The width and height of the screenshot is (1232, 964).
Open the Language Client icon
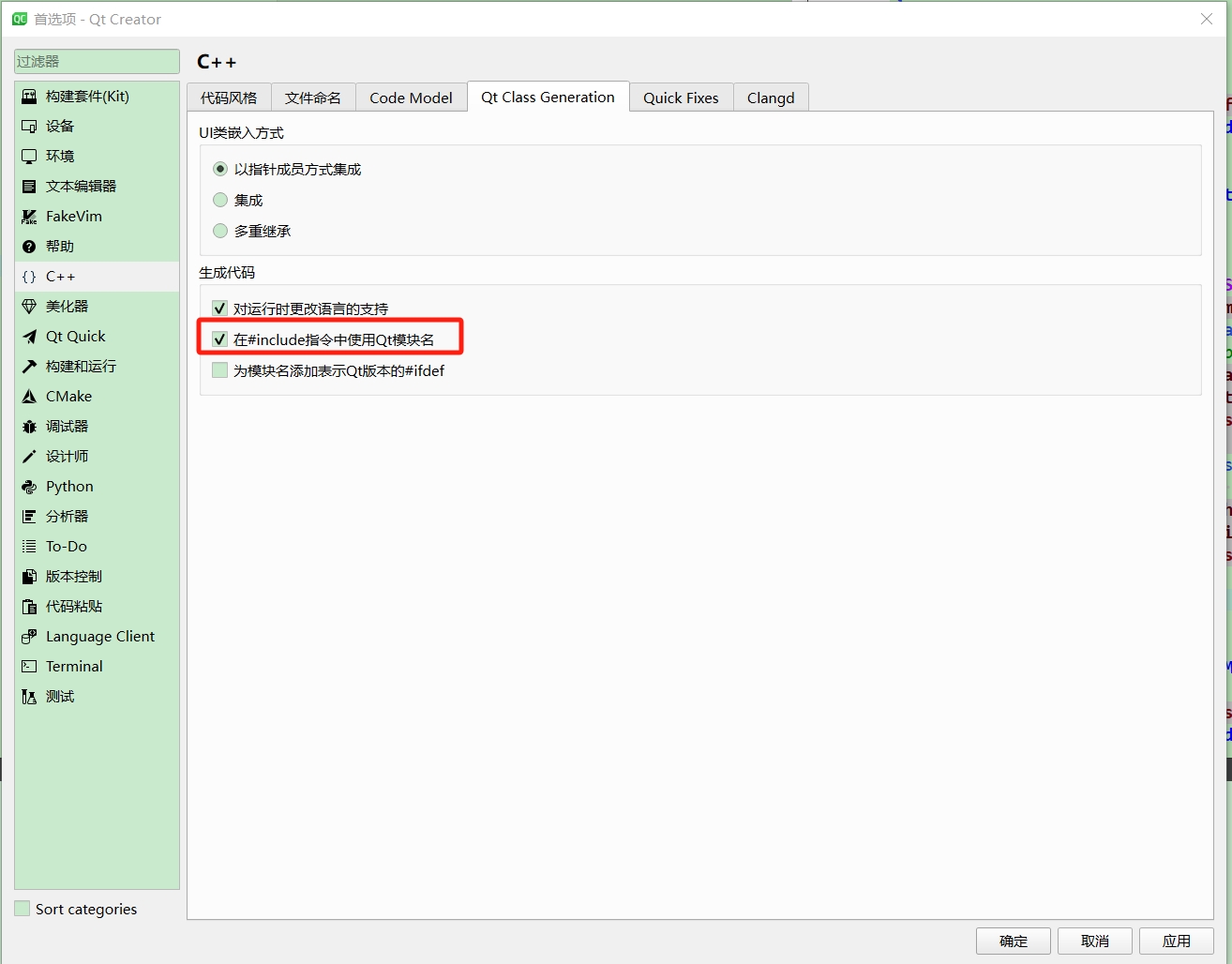29,637
